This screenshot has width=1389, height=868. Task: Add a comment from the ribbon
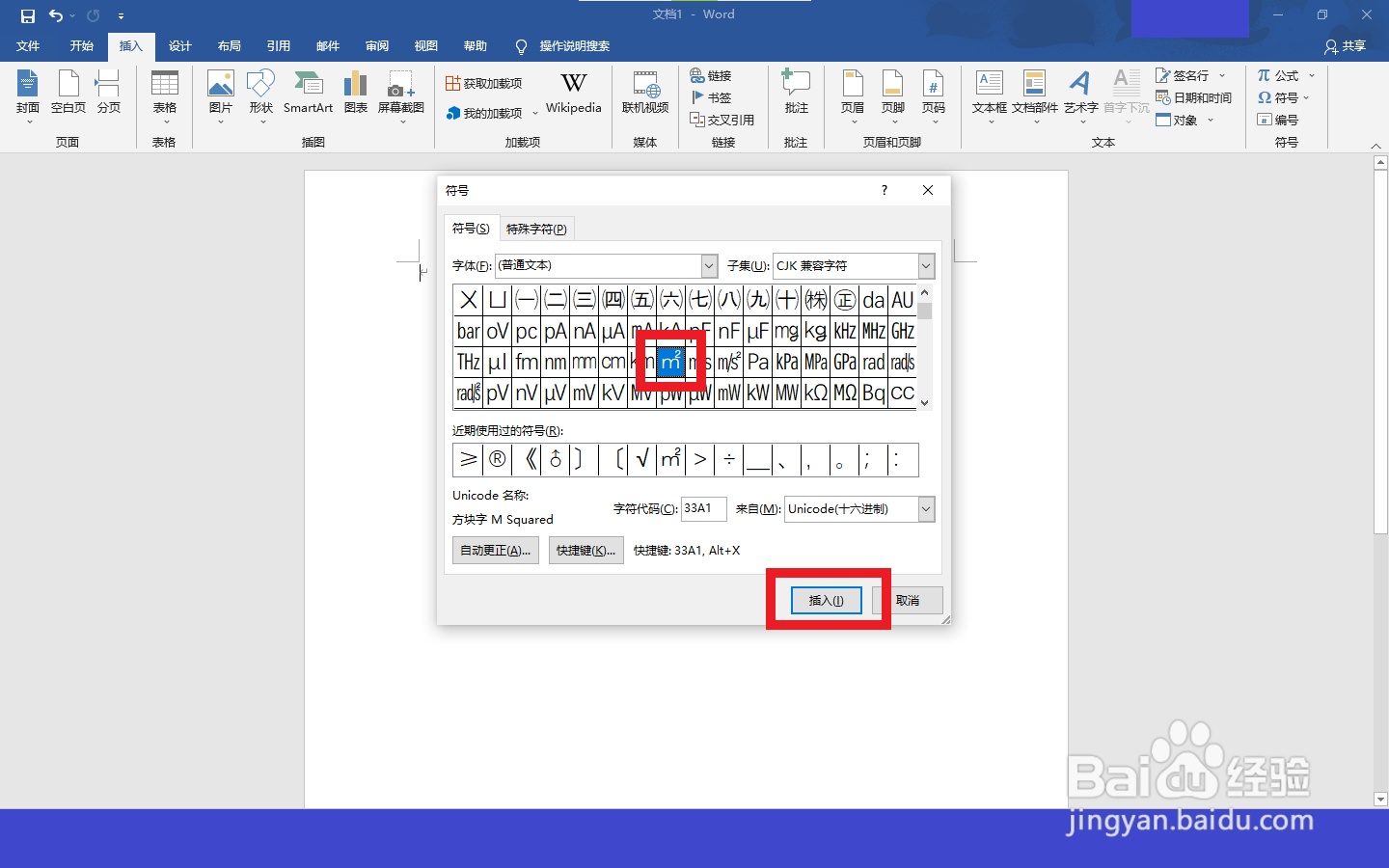(797, 95)
